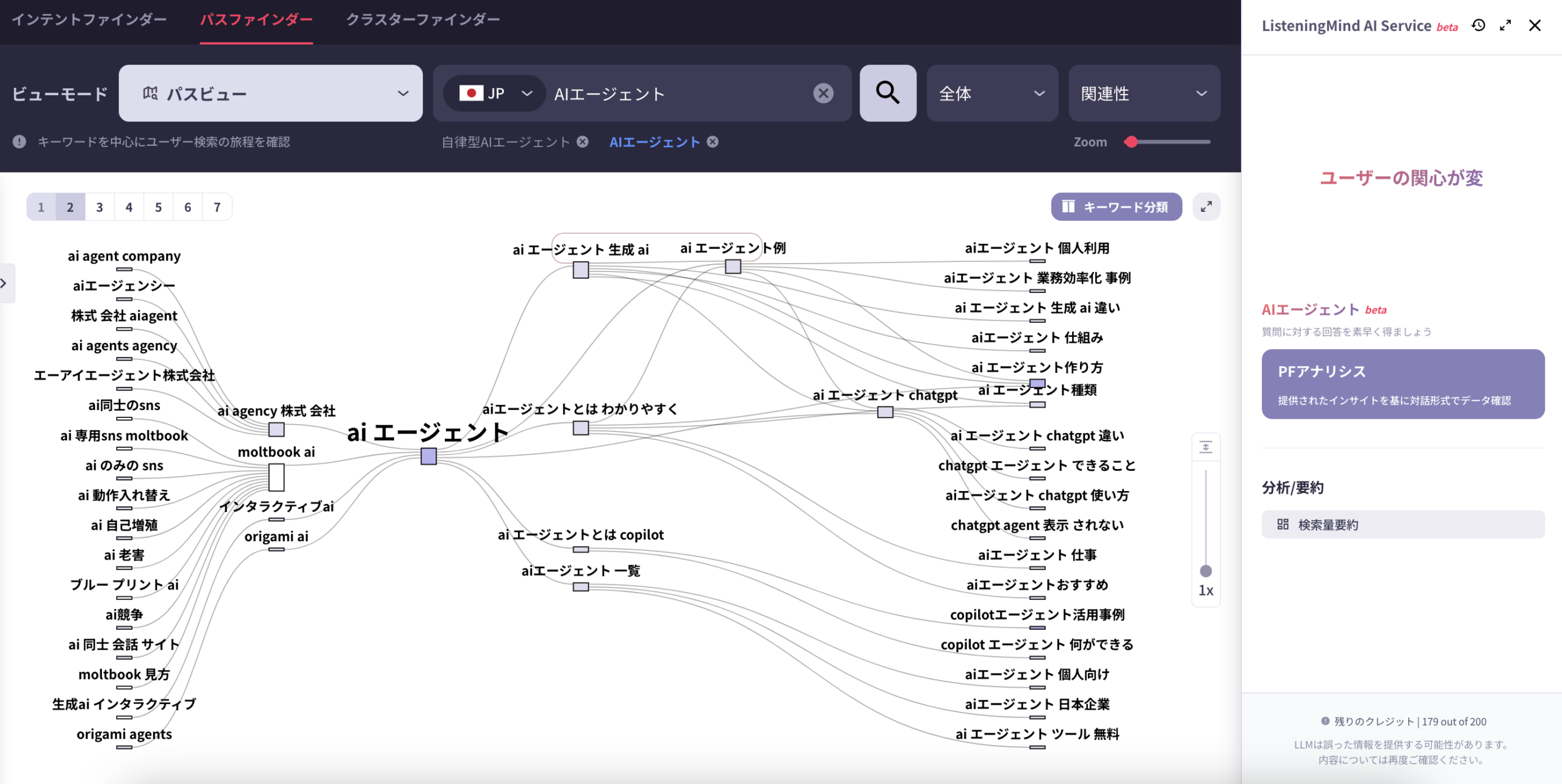Screen dimensions: 1562x784
Task: Open the graph fullscreen expand icon
Action: tap(1206, 207)
